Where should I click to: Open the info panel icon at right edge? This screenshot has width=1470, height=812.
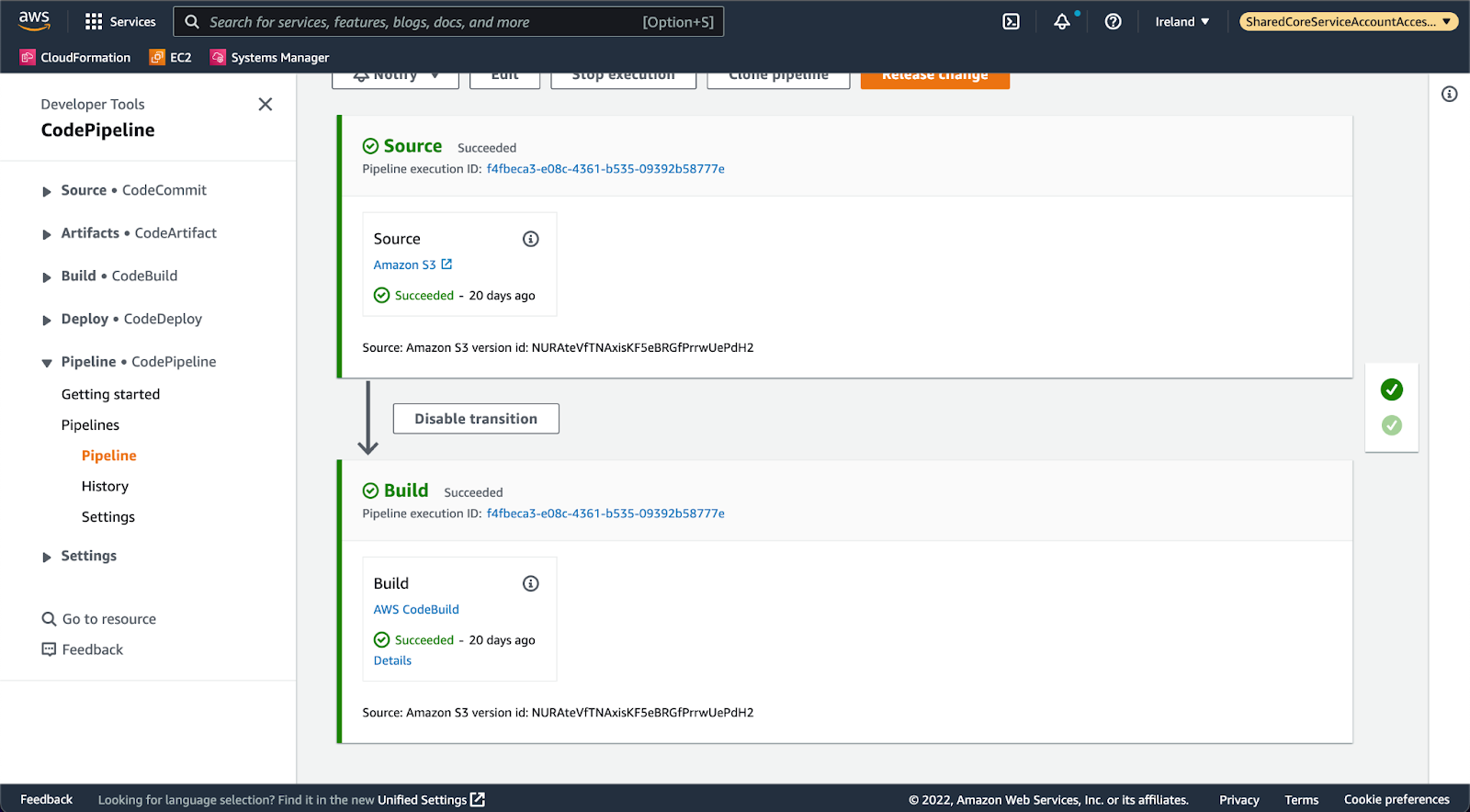(x=1450, y=94)
